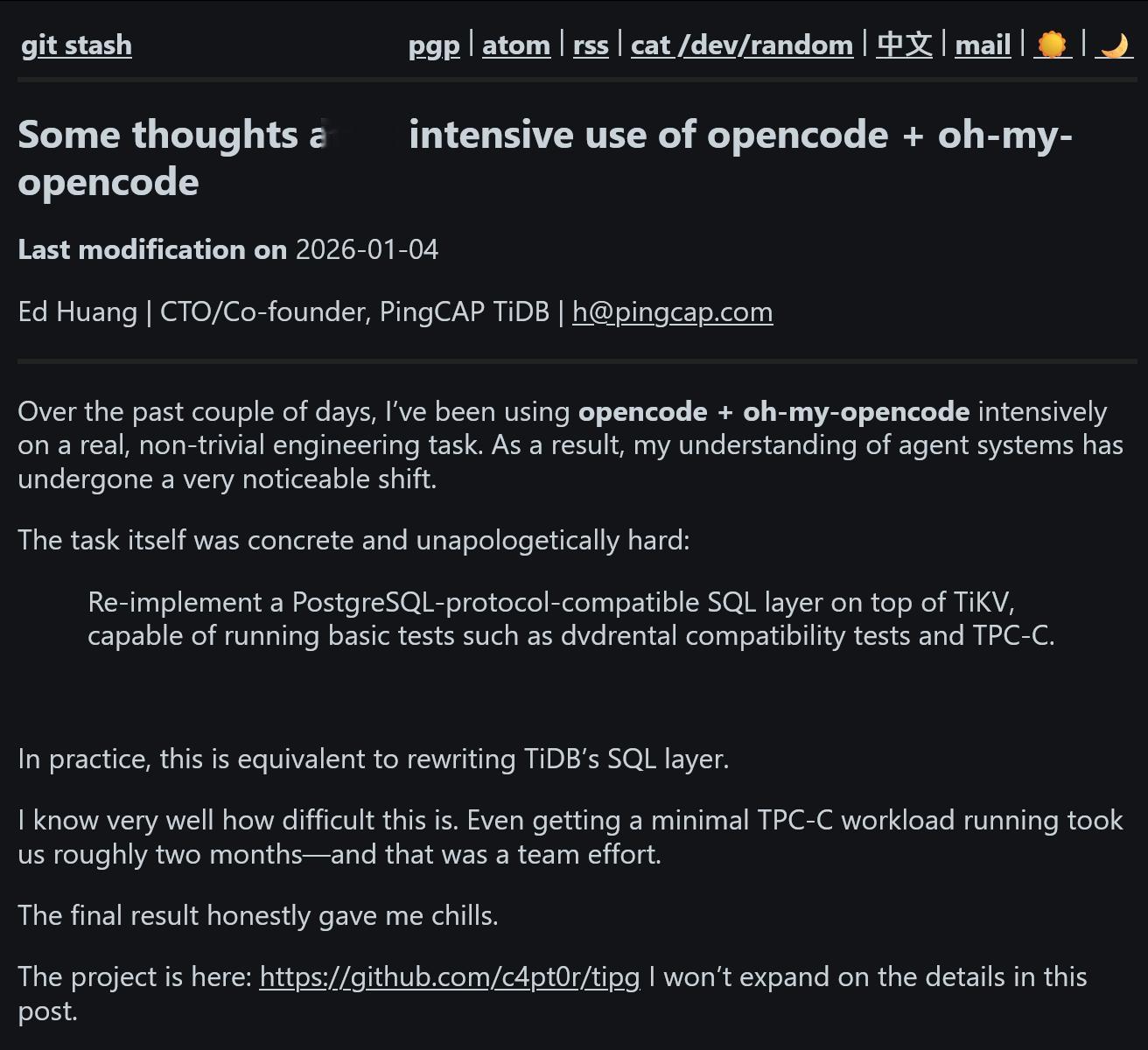Click the mail link in header
The height and width of the screenshot is (1050, 1148).
coord(983,45)
